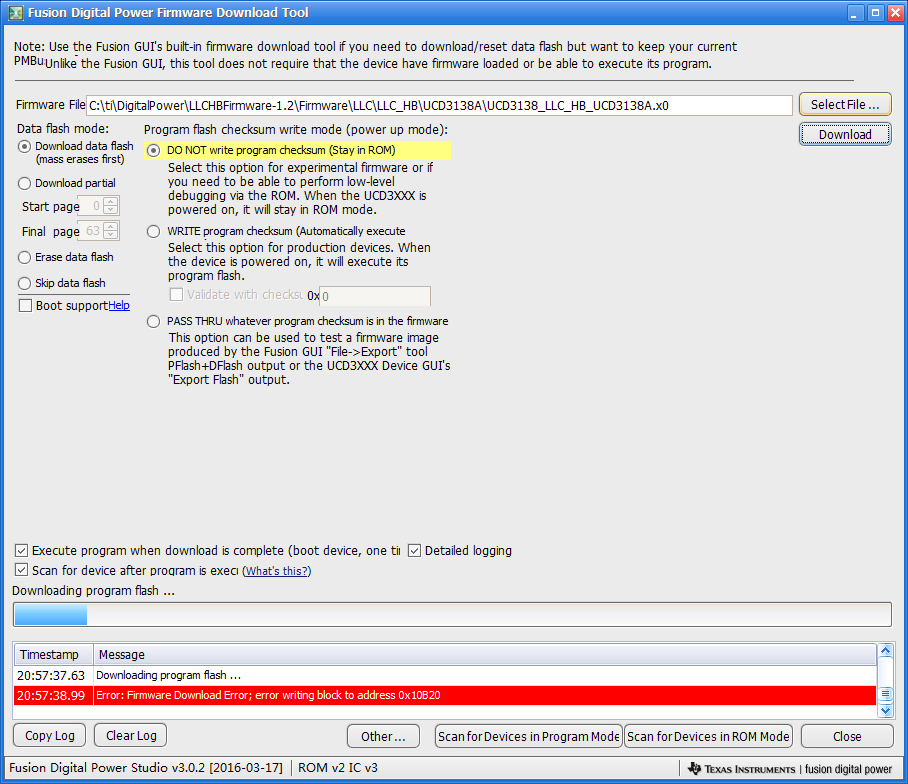The height and width of the screenshot is (784, 908).
Task: Click the Select File button
Action: click(845, 104)
